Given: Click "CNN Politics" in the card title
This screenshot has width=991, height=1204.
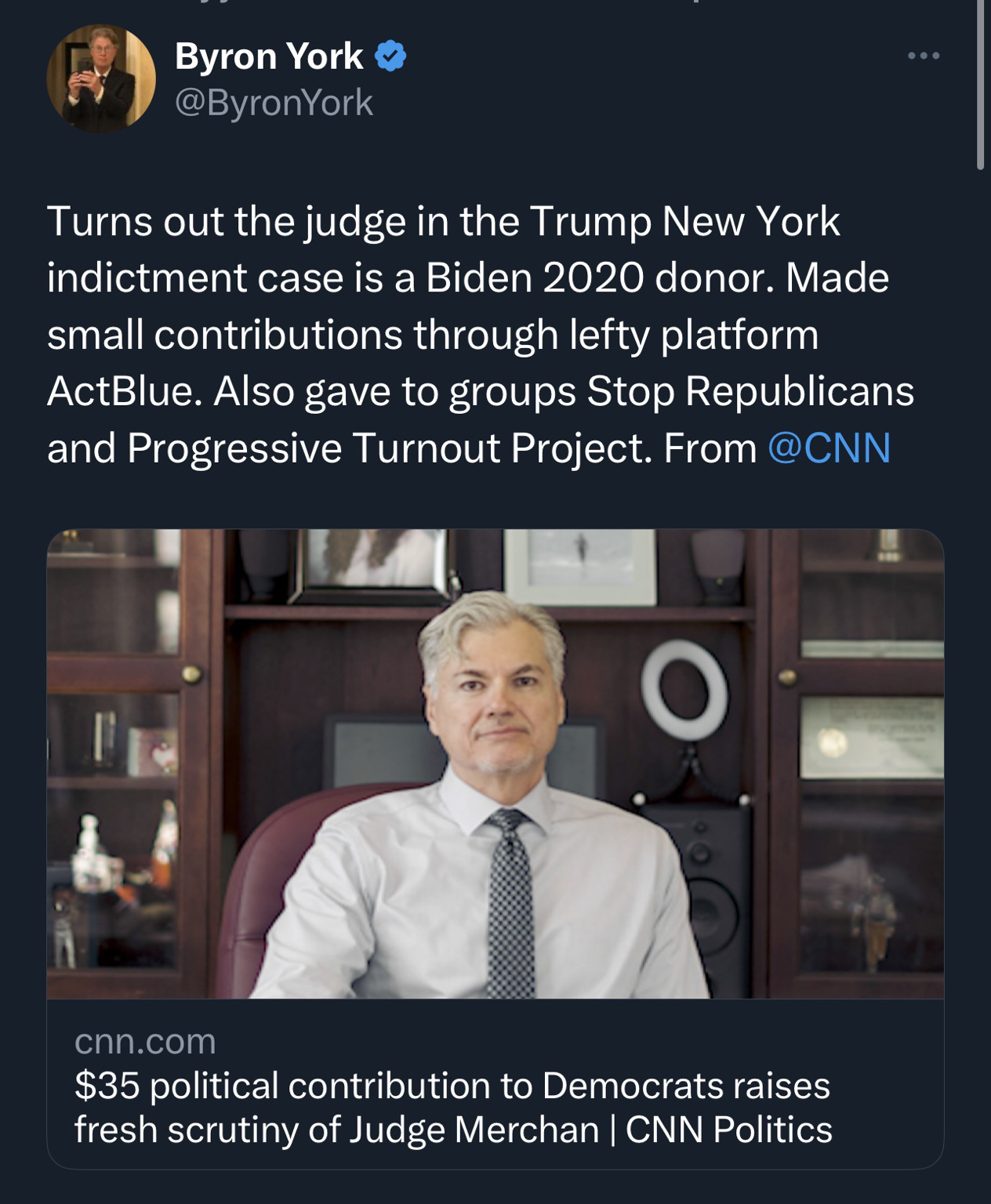Looking at the screenshot, I should (729, 1130).
